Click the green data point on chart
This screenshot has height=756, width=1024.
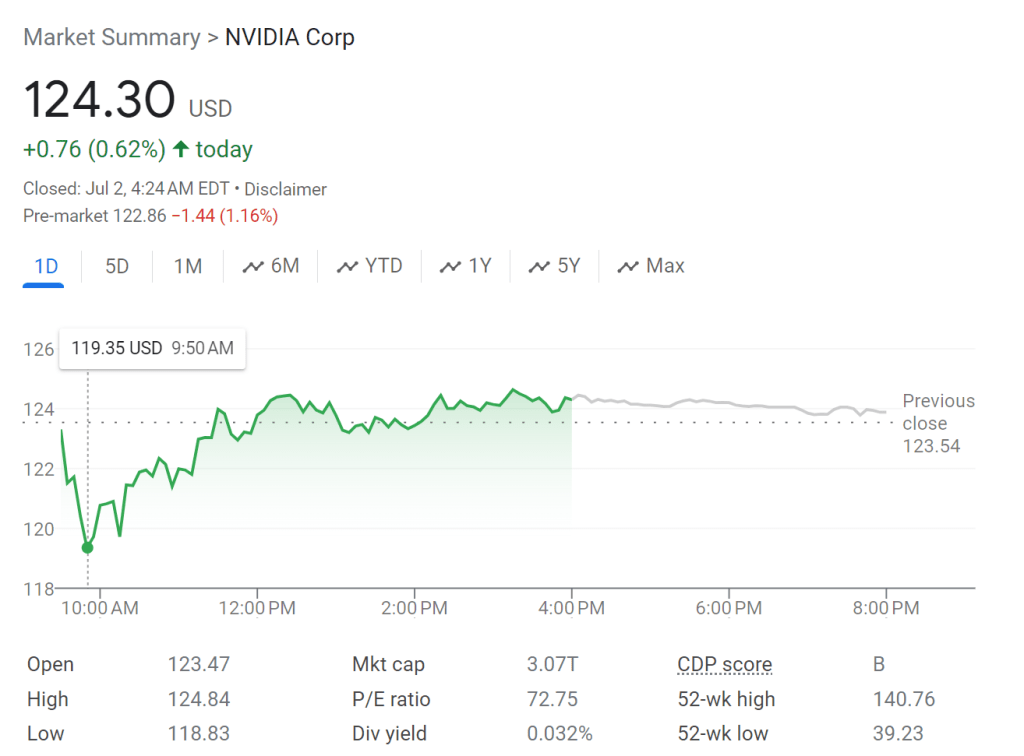(x=87, y=547)
